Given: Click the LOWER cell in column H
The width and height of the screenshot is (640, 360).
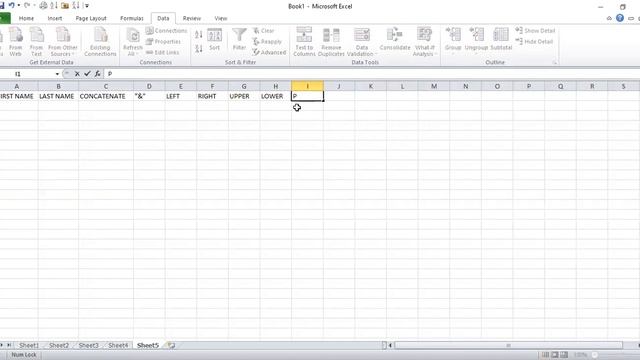Looking at the screenshot, I should (276, 96).
